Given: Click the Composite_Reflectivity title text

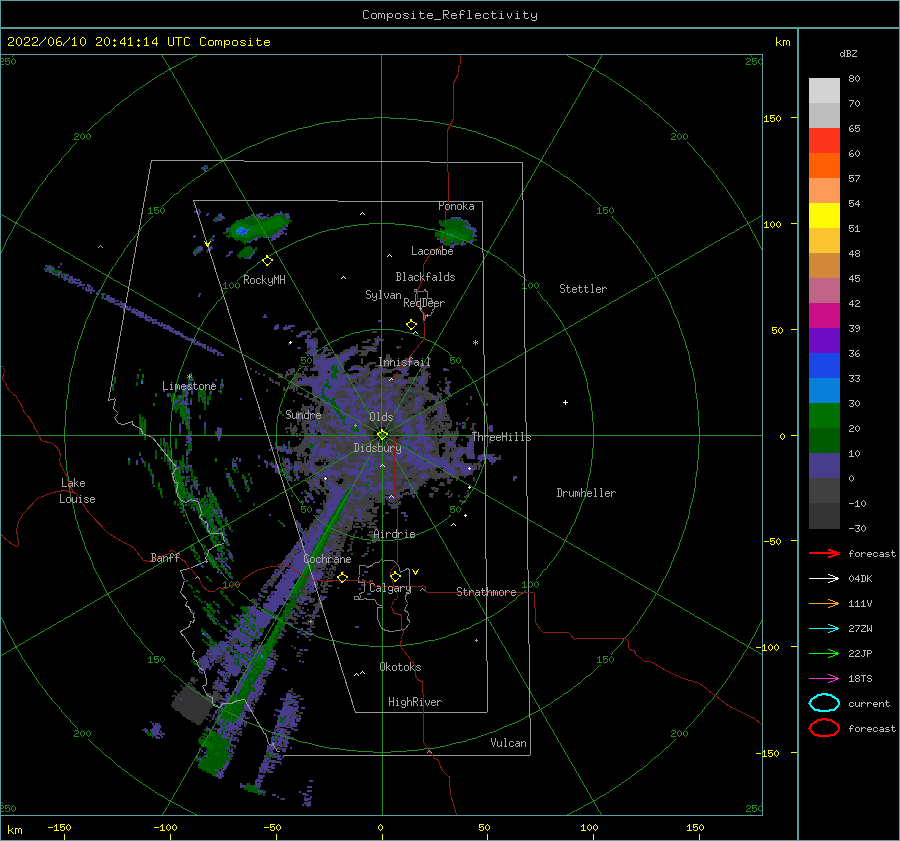Looking at the screenshot, I should coord(450,15).
